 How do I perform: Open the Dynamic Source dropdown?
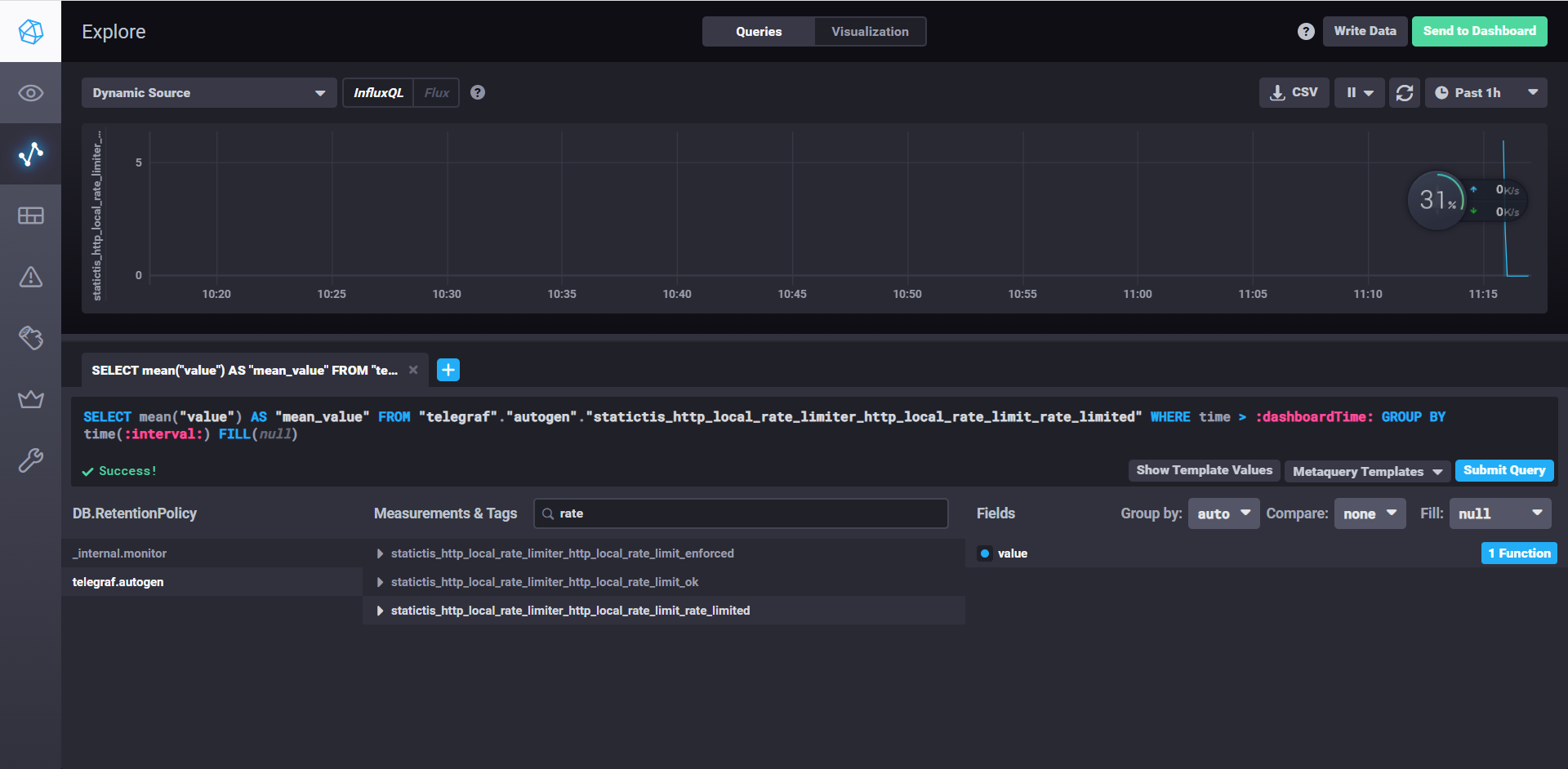click(208, 93)
